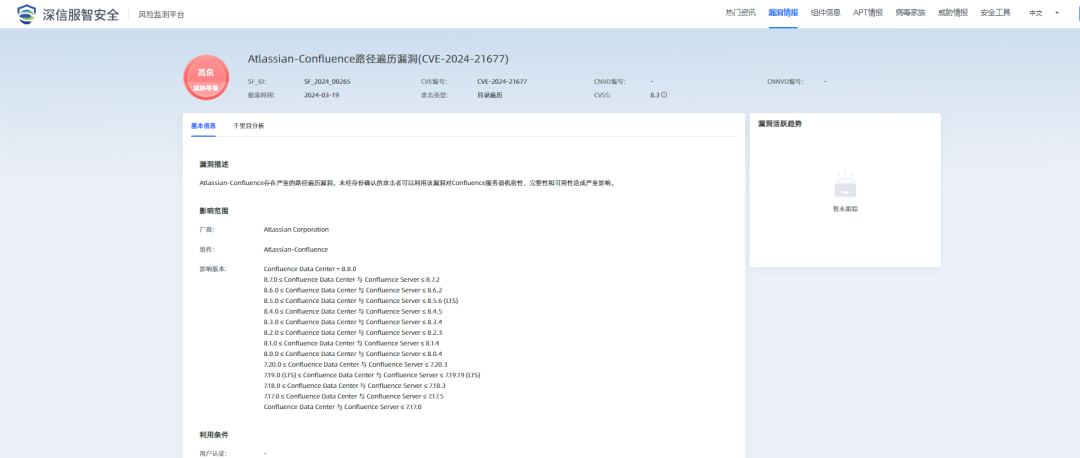Image resolution: width=1080 pixels, height=458 pixels.
Task: Click the 用户认证 field label
Action: click(212, 454)
